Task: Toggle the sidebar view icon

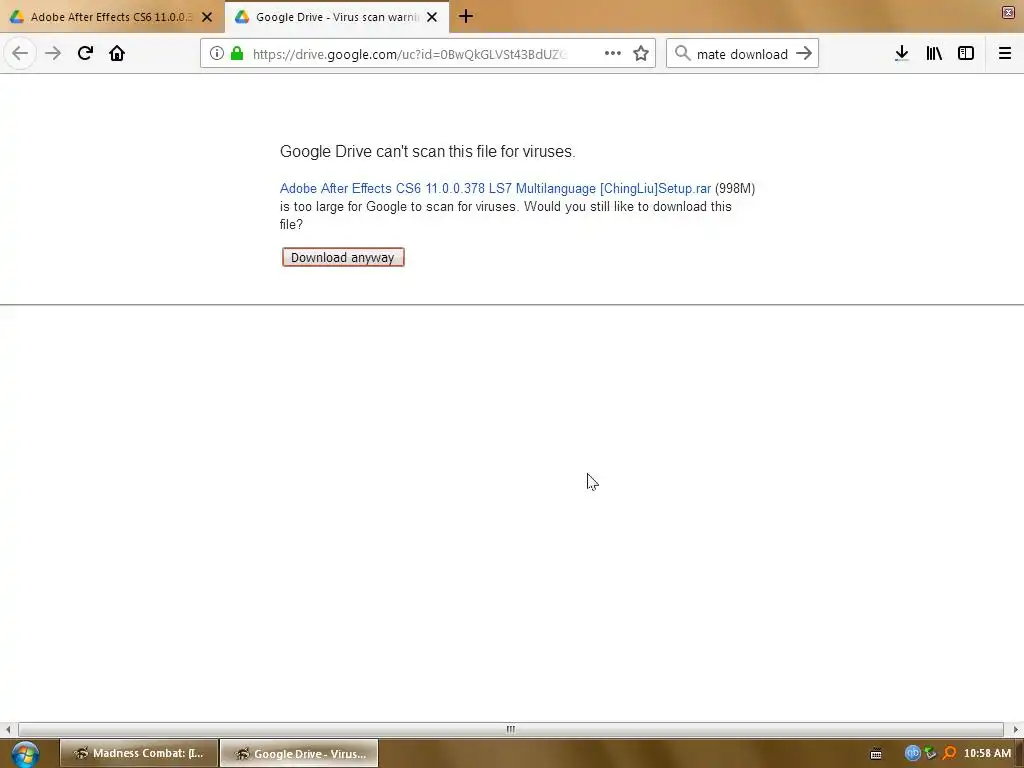Action: pyautogui.click(x=966, y=54)
